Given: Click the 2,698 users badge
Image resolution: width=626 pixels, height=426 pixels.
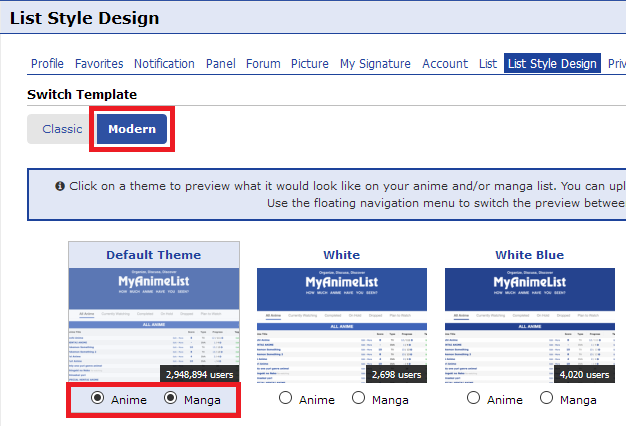Looking at the screenshot, I should [396, 374].
